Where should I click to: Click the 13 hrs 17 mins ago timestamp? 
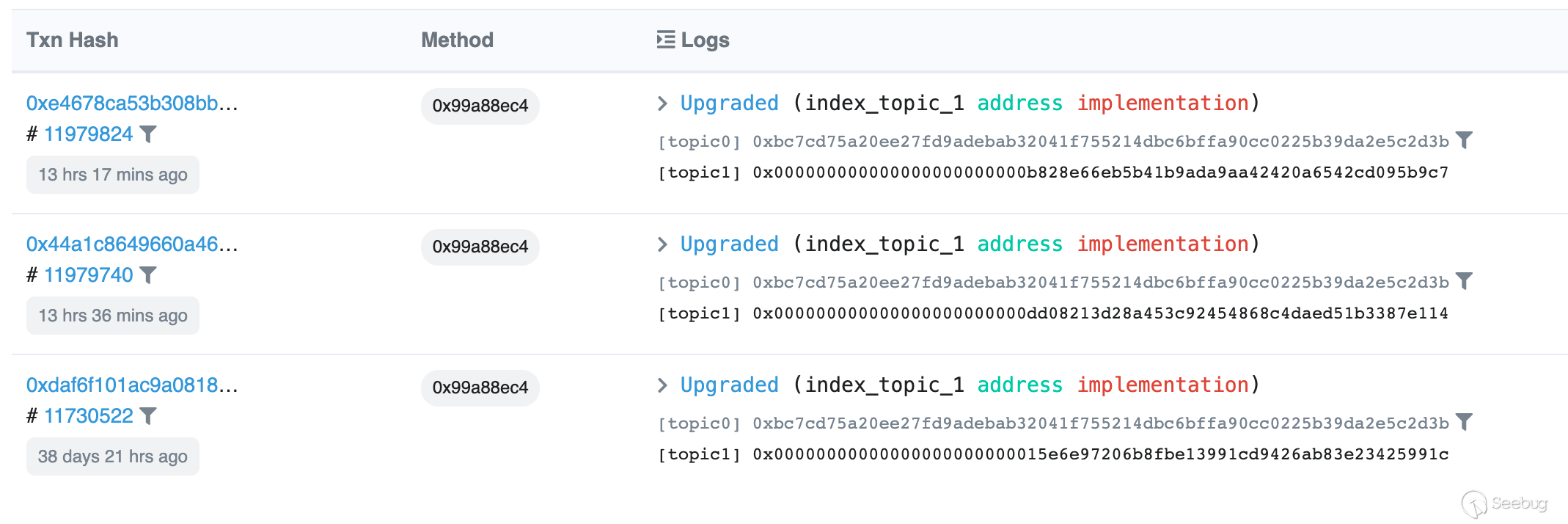(113, 175)
